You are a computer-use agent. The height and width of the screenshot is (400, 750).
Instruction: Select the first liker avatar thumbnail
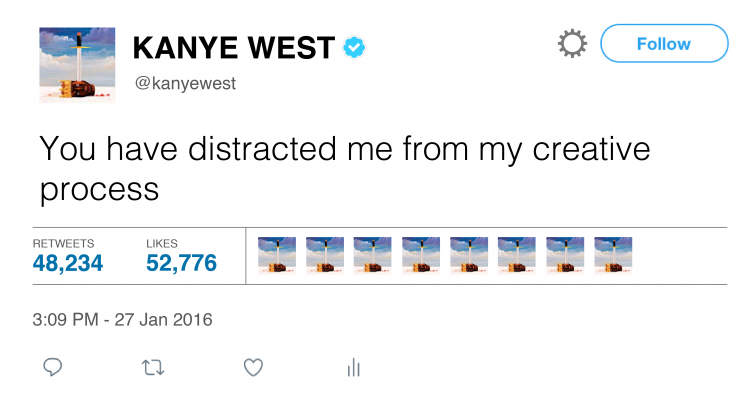(277, 256)
